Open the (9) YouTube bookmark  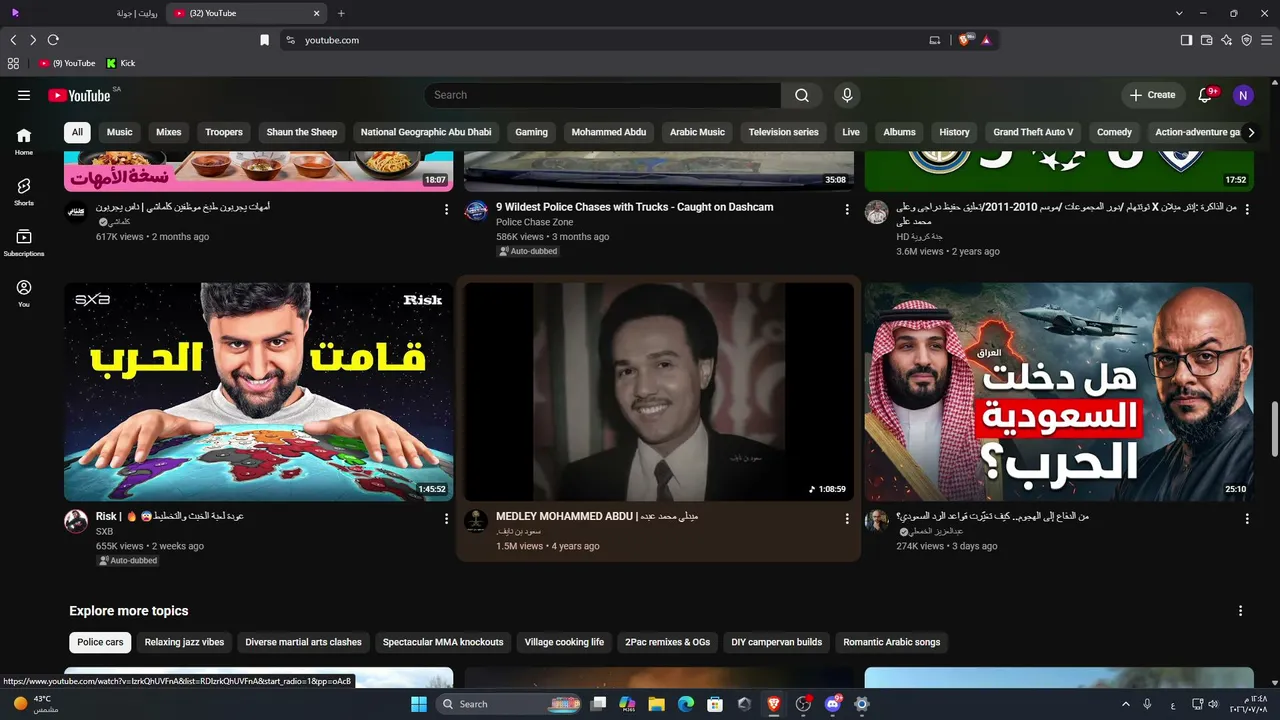click(x=67, y=63)
